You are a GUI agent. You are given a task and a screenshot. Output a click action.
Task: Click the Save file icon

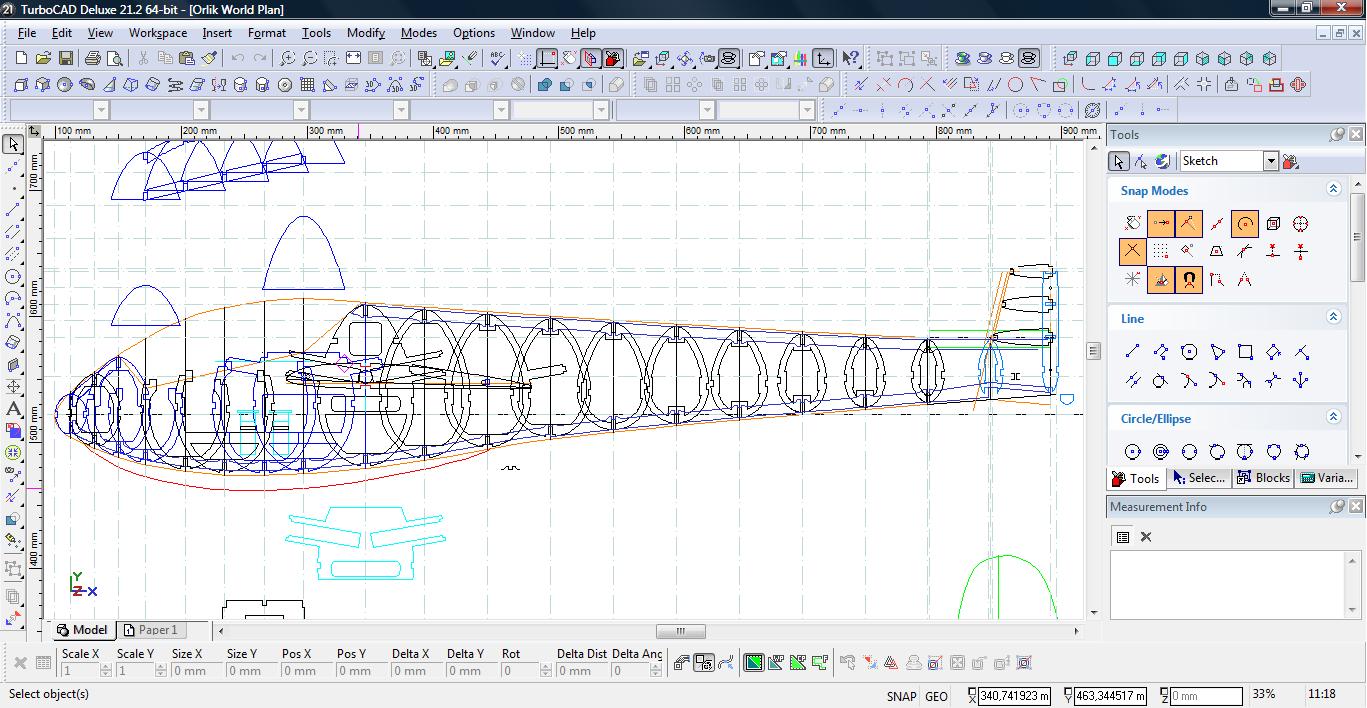pos(65,59)
